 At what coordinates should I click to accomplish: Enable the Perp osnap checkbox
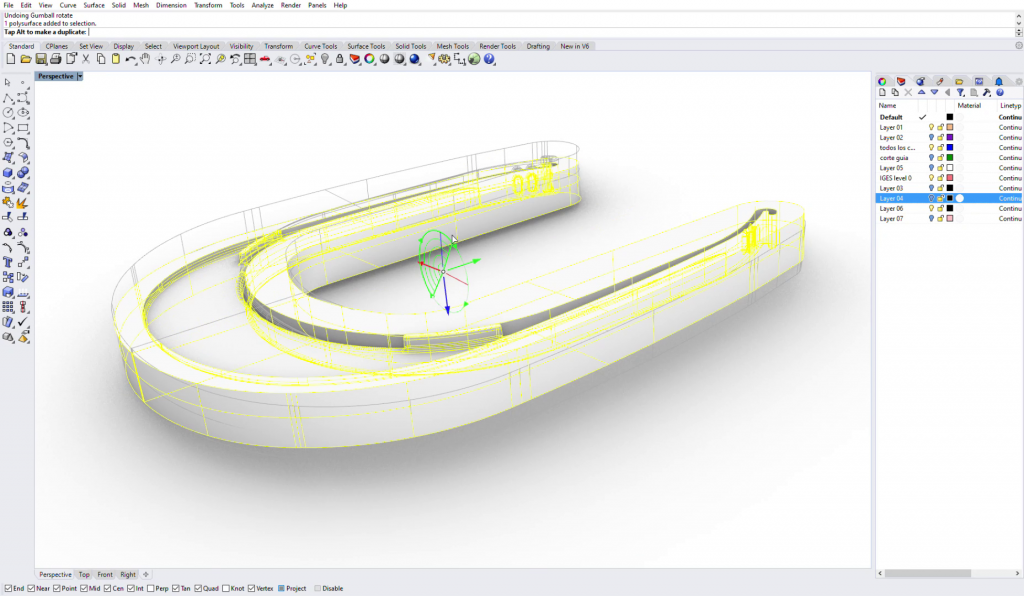click(152, 588)
